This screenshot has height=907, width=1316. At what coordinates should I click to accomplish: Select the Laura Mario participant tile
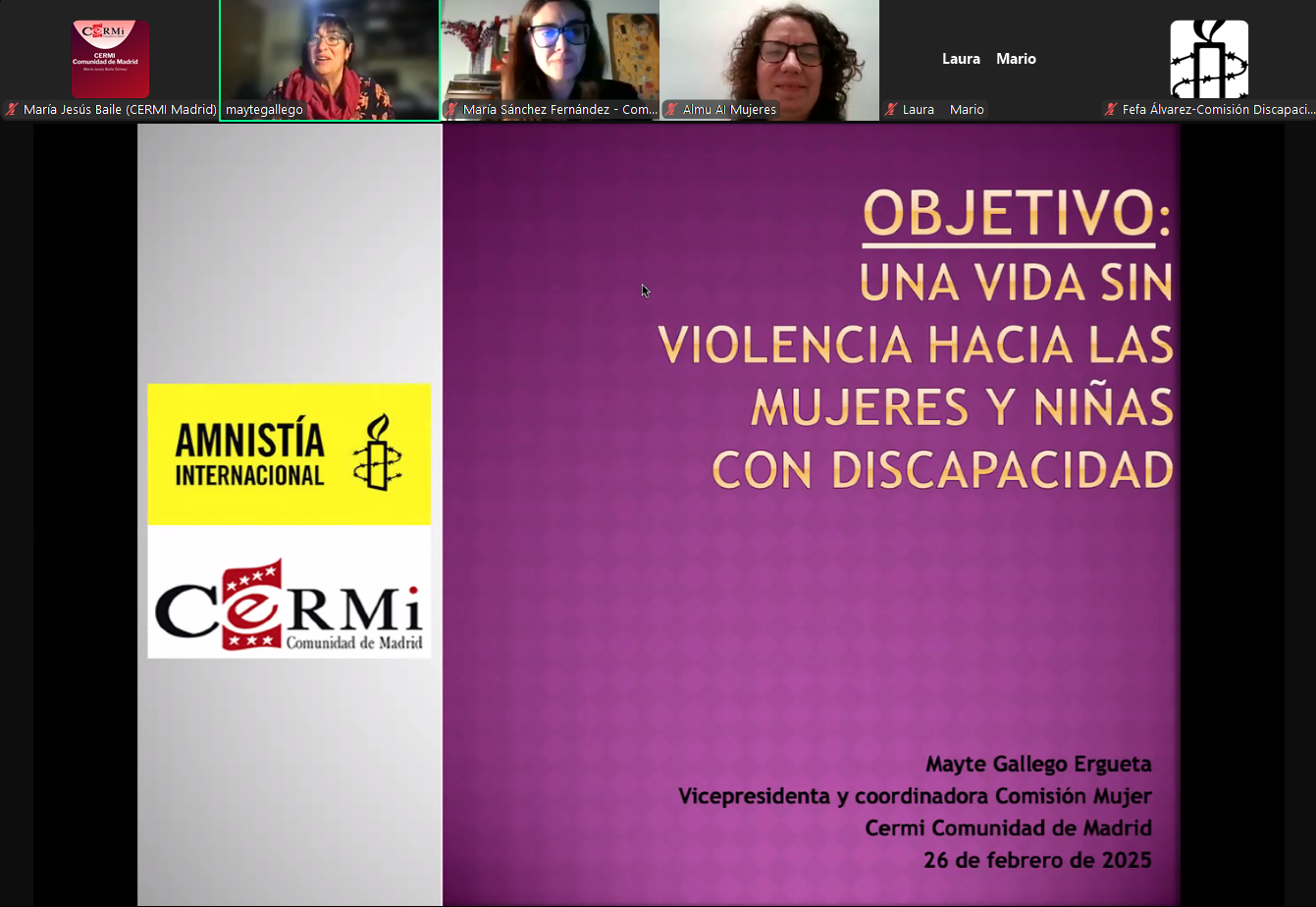pyautogui.click(x=988, y=59)
